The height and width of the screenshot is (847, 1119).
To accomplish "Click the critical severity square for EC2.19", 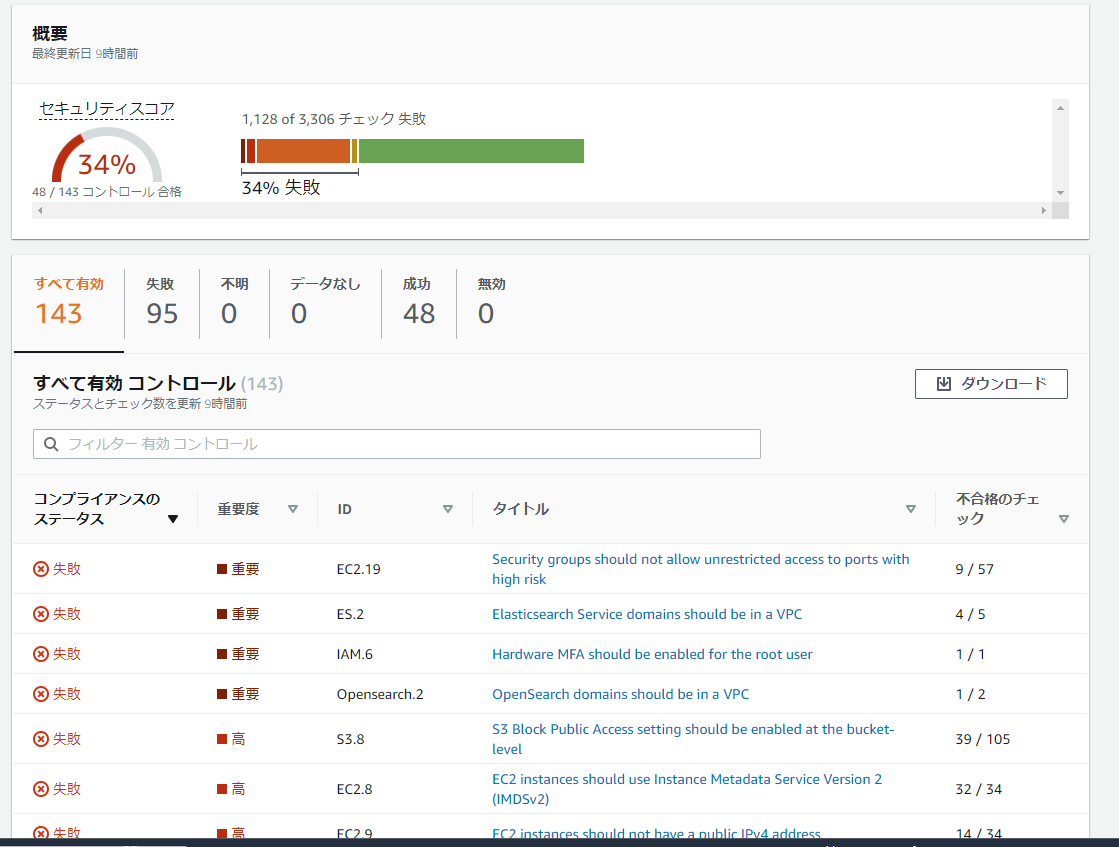I will [x=222, y=569].
